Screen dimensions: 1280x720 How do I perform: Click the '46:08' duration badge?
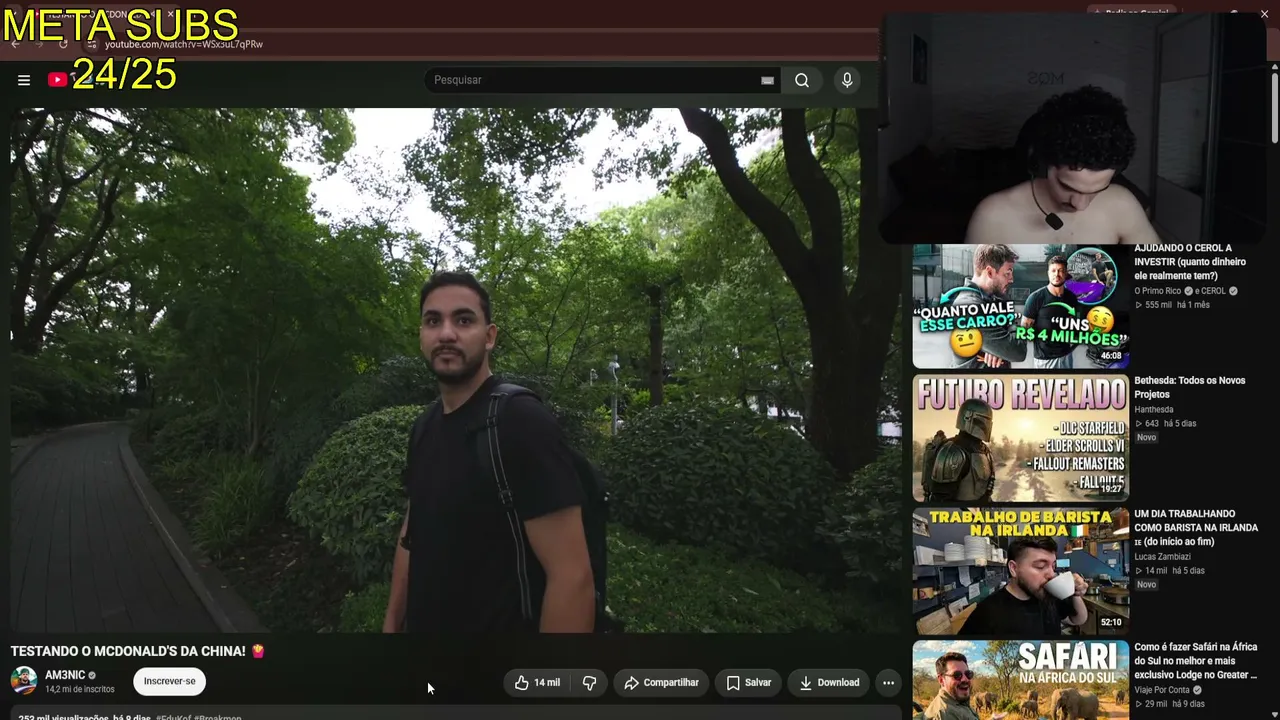[1111, 356]
